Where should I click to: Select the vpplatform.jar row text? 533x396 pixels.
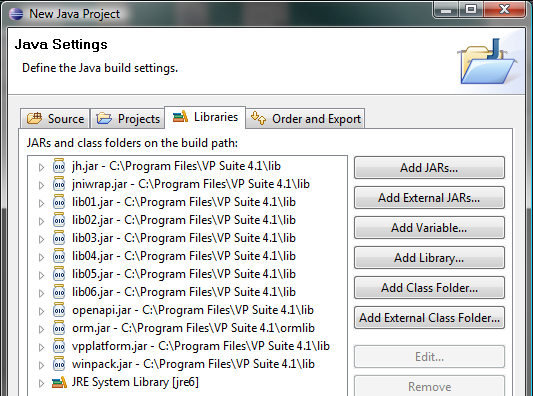pyautogui.click(x=201, y=346)
